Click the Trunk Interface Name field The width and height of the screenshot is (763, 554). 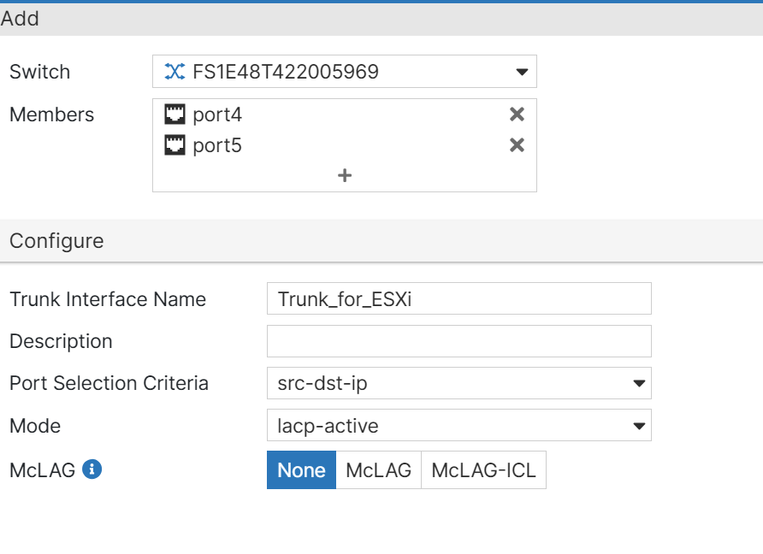click(459, 299)
